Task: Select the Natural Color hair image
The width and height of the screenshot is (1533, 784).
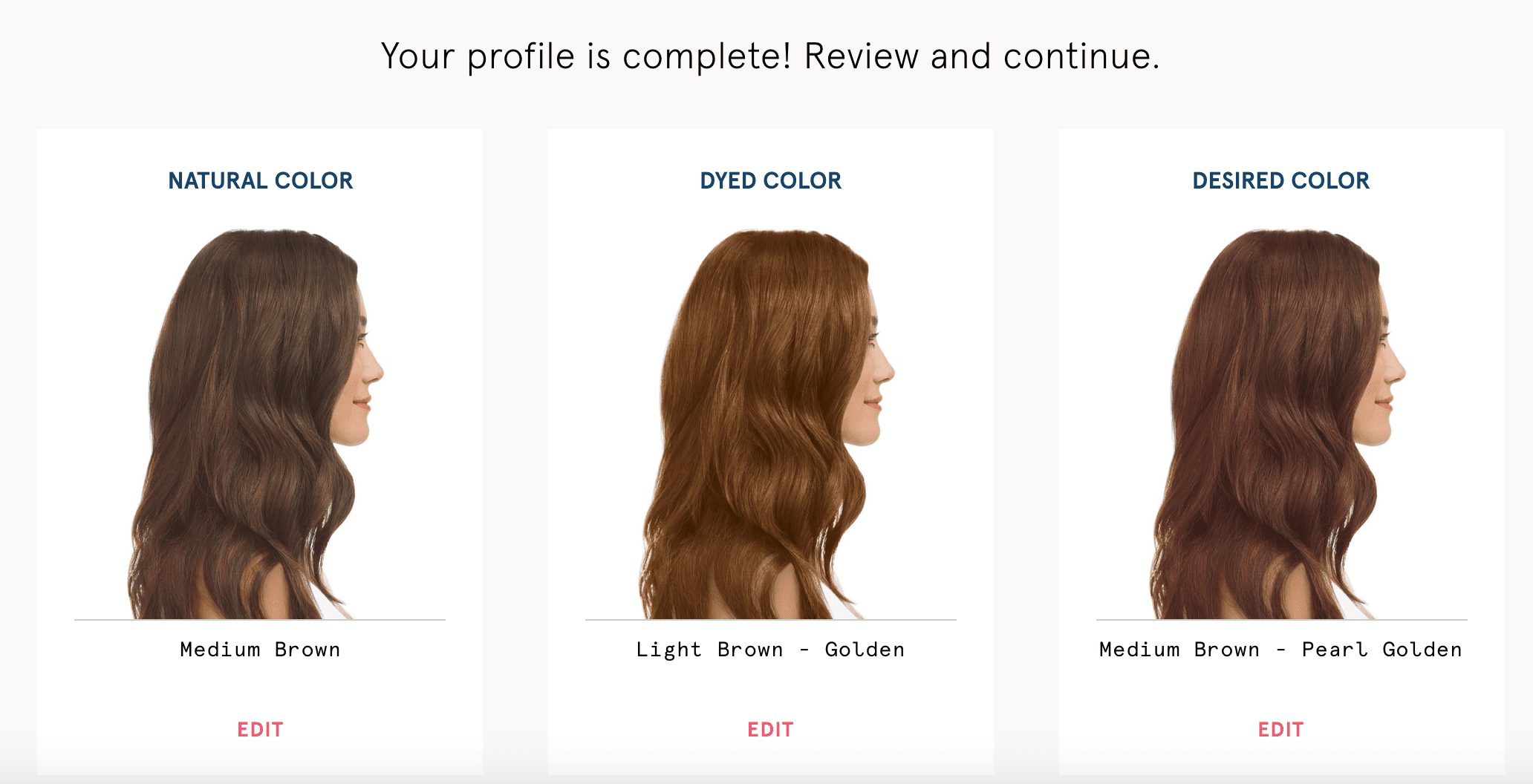Action: click(x=256, y=424)
